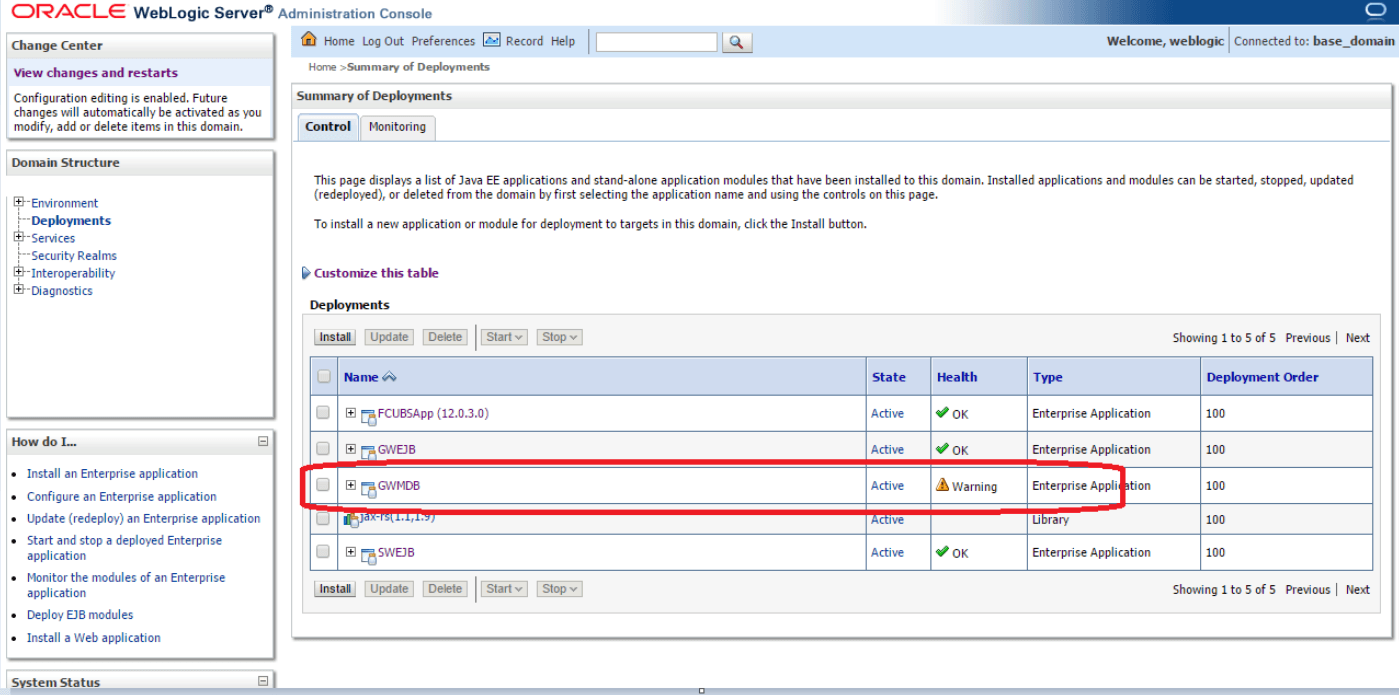
Task: Open the top Stop dropdown button
Action: coord(559,337)
